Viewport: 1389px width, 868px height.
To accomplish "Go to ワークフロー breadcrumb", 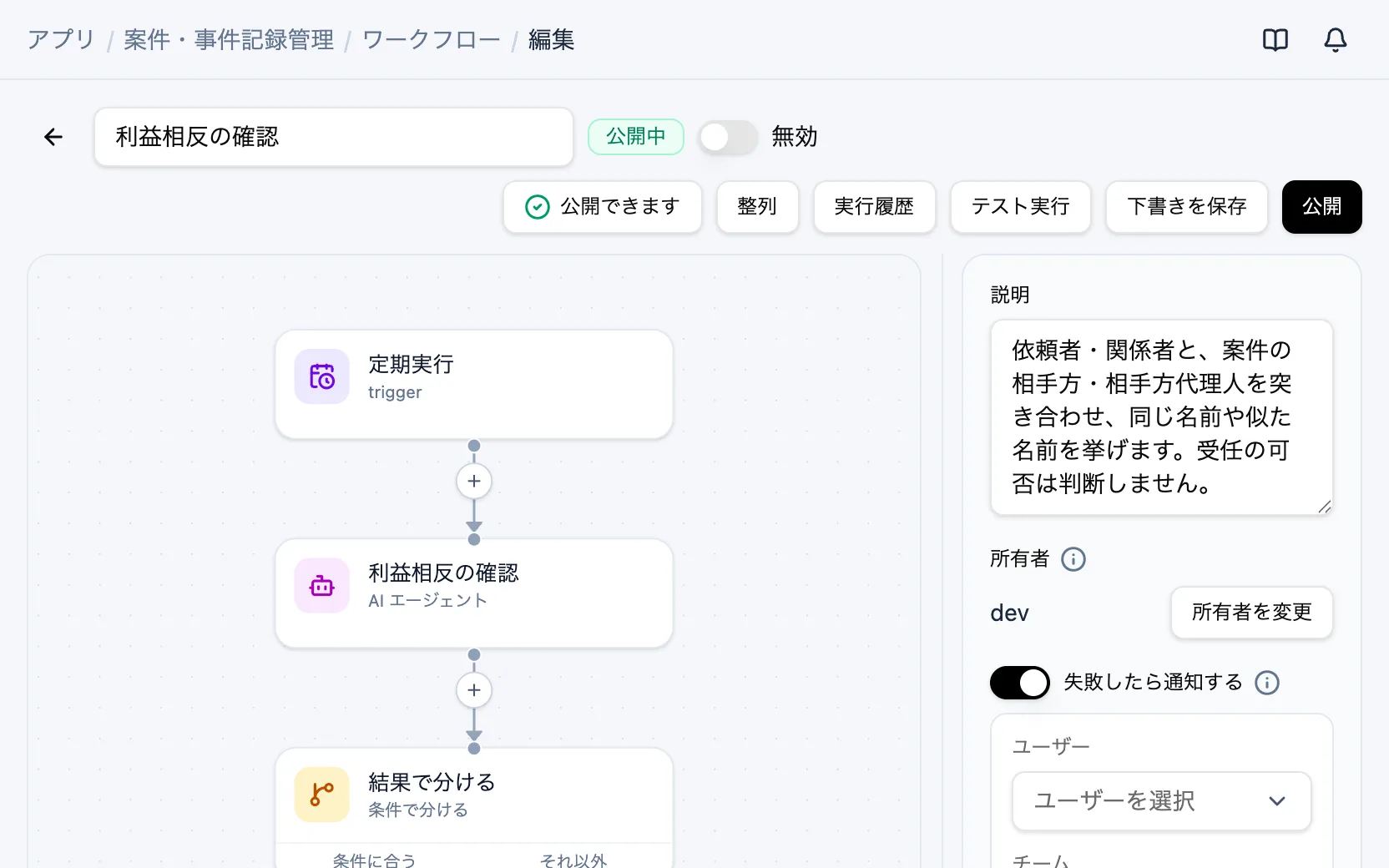I will (x=432, y=40).
